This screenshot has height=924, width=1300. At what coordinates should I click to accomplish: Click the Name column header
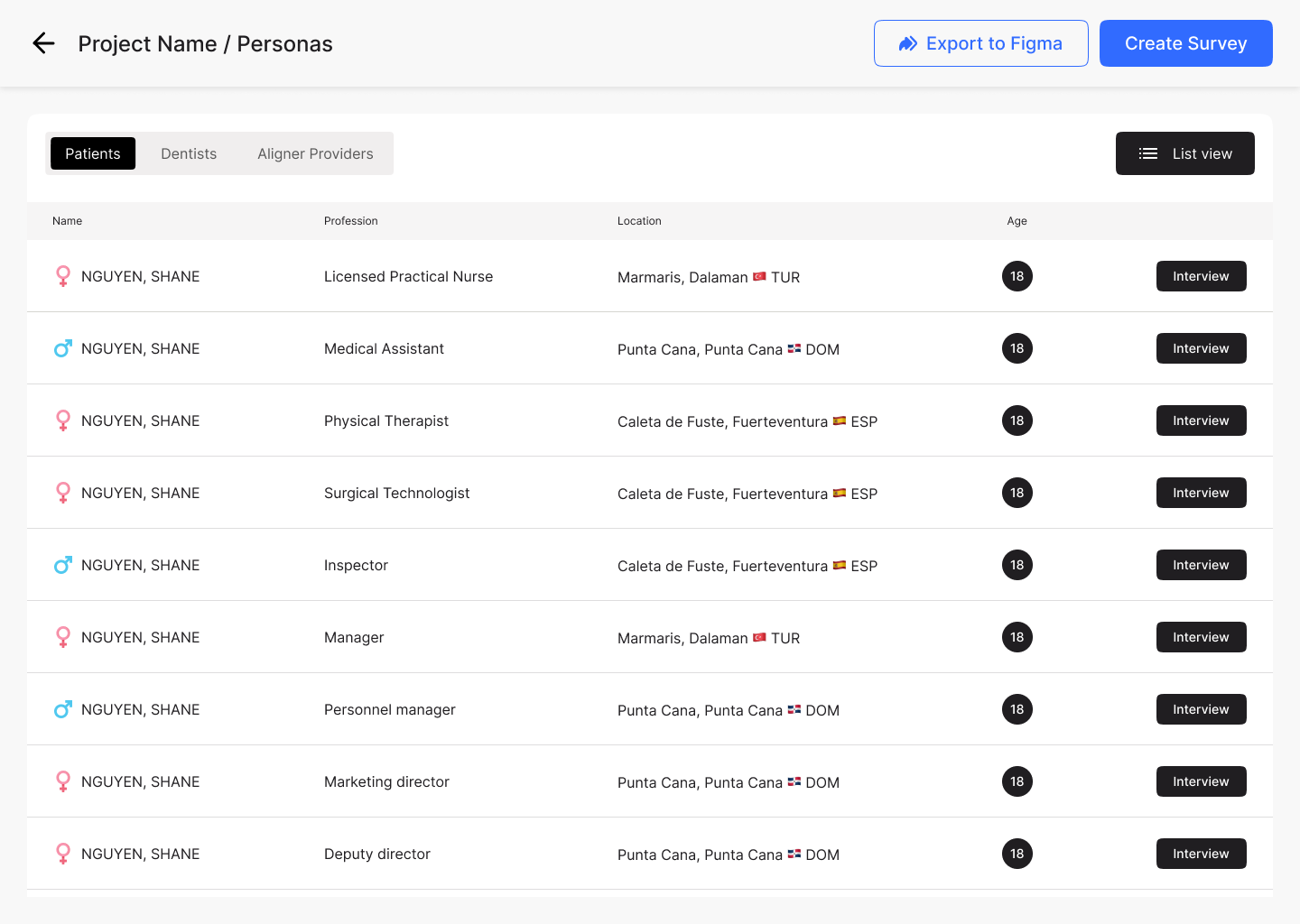point(68,221)
